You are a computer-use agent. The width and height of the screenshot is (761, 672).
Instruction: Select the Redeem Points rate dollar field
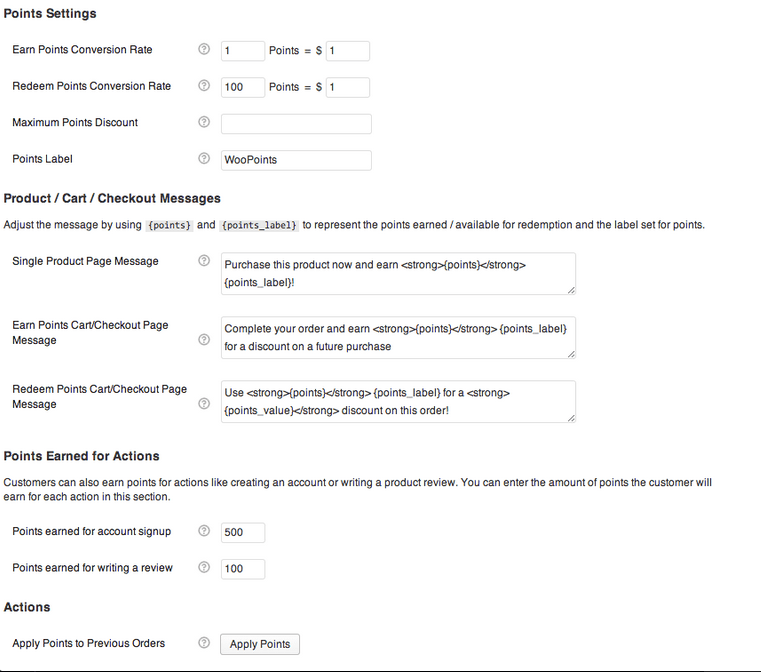point(348,87)
